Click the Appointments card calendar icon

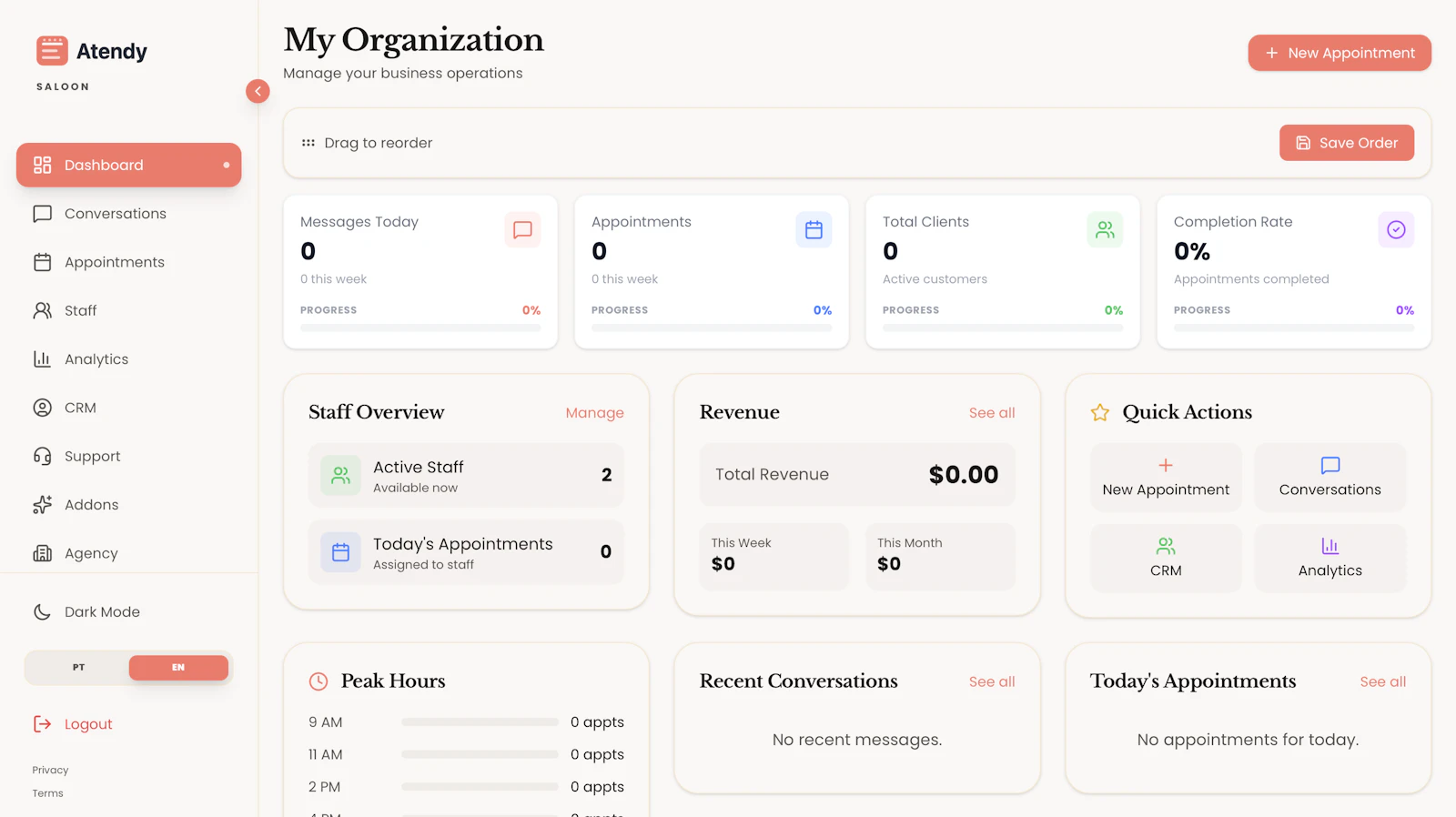click(x=814, y=230)
